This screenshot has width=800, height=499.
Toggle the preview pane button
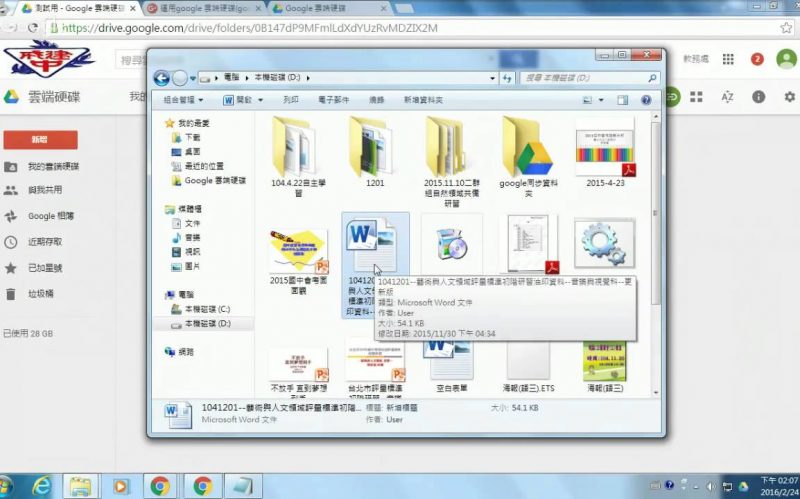click(x=623, y=100)
